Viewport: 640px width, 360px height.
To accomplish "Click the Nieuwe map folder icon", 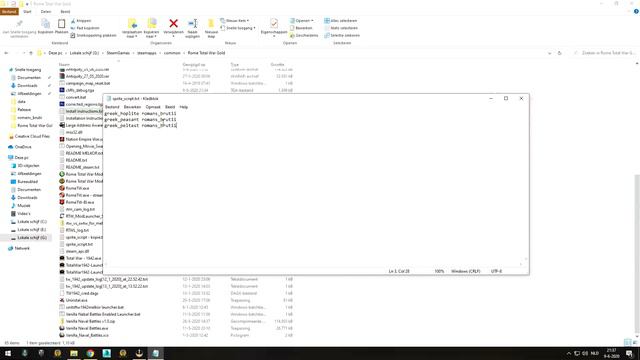I will [211, 23].
